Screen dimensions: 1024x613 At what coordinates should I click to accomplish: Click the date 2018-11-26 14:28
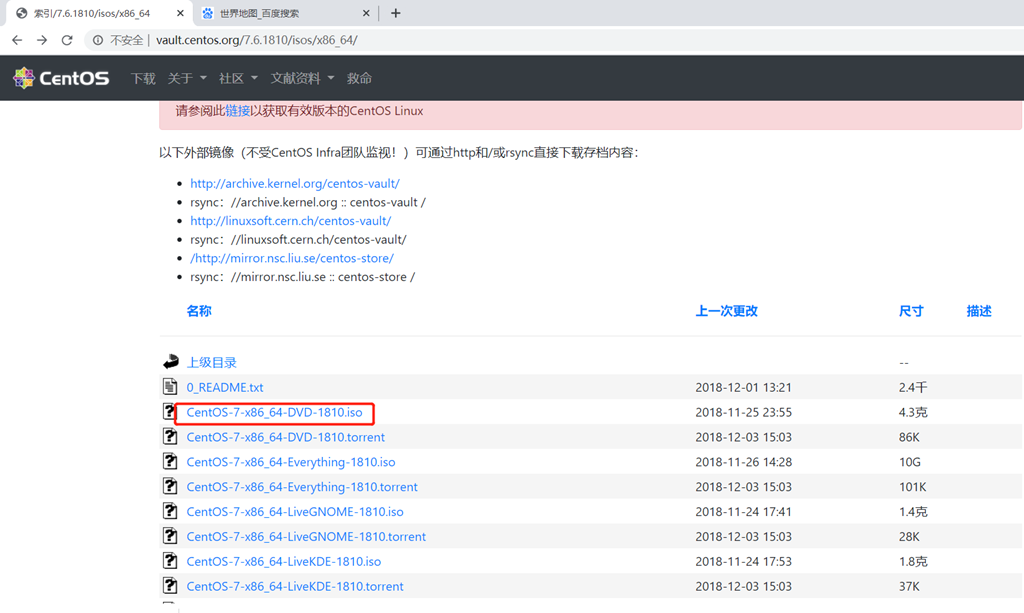pyautogui.click(x=743, y=462)
